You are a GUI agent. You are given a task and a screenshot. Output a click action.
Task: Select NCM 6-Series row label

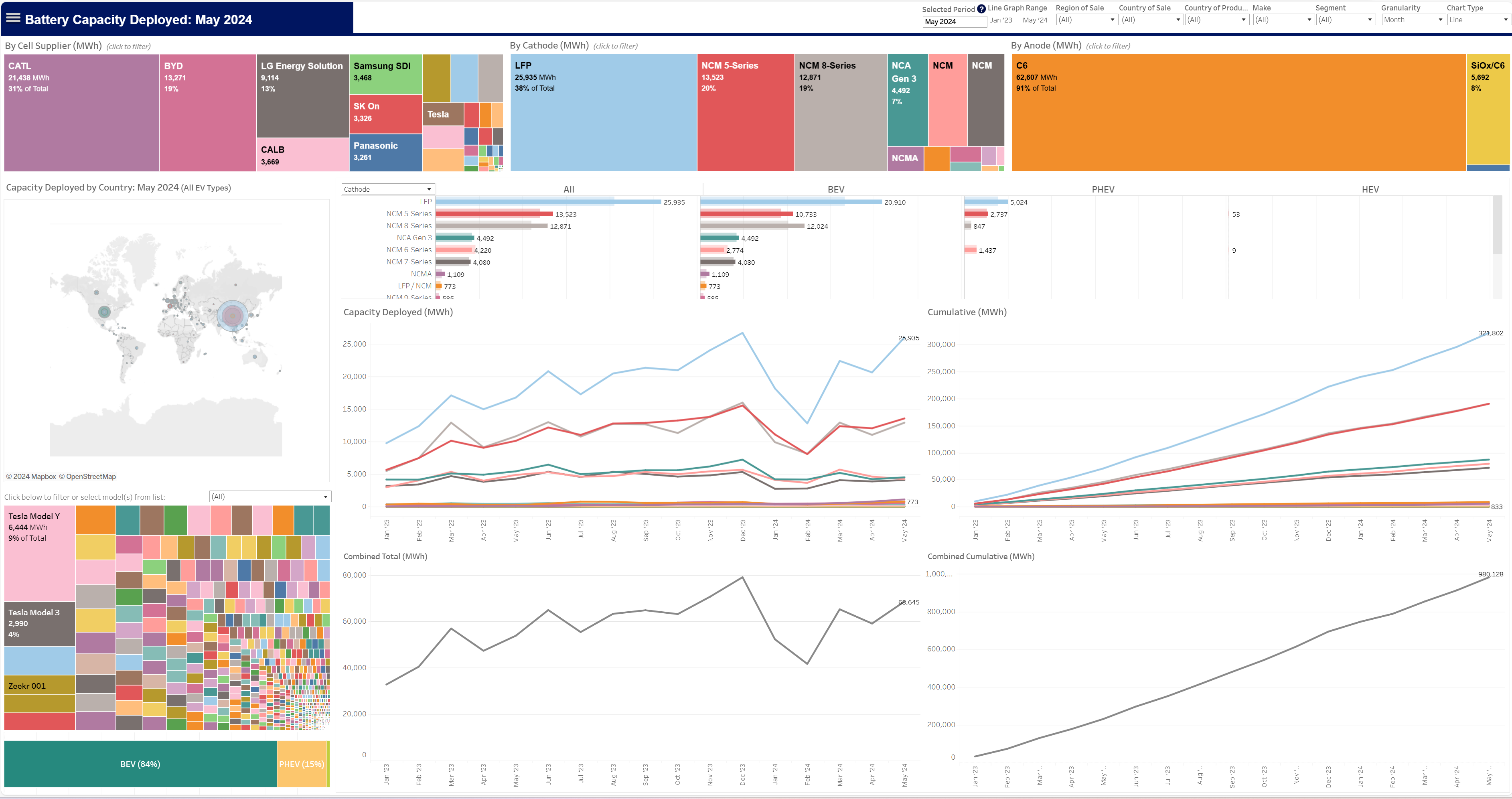(x=409, y=249)
